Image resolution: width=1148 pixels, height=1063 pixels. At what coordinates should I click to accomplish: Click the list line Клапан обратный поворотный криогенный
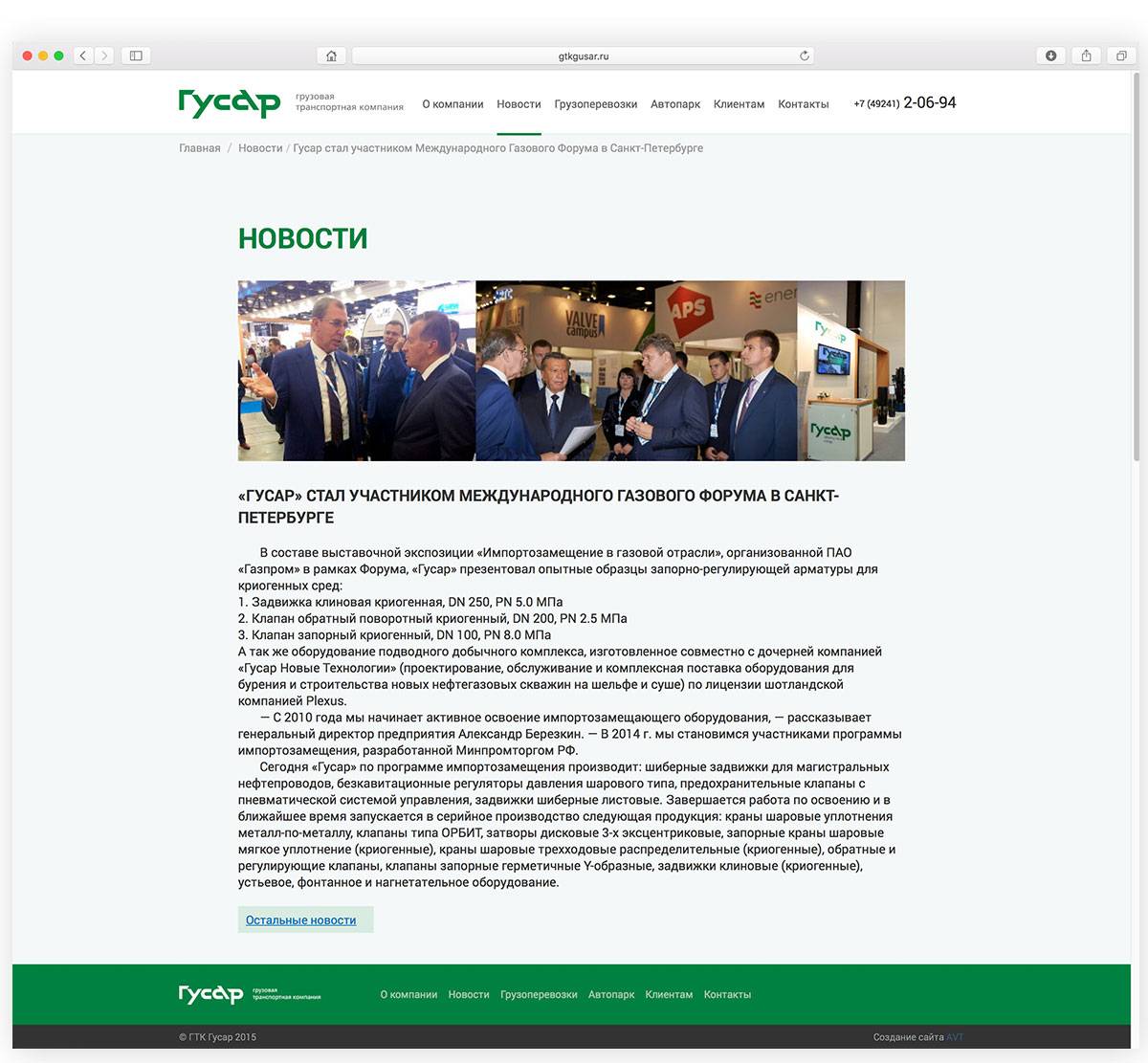pos(432,618)
